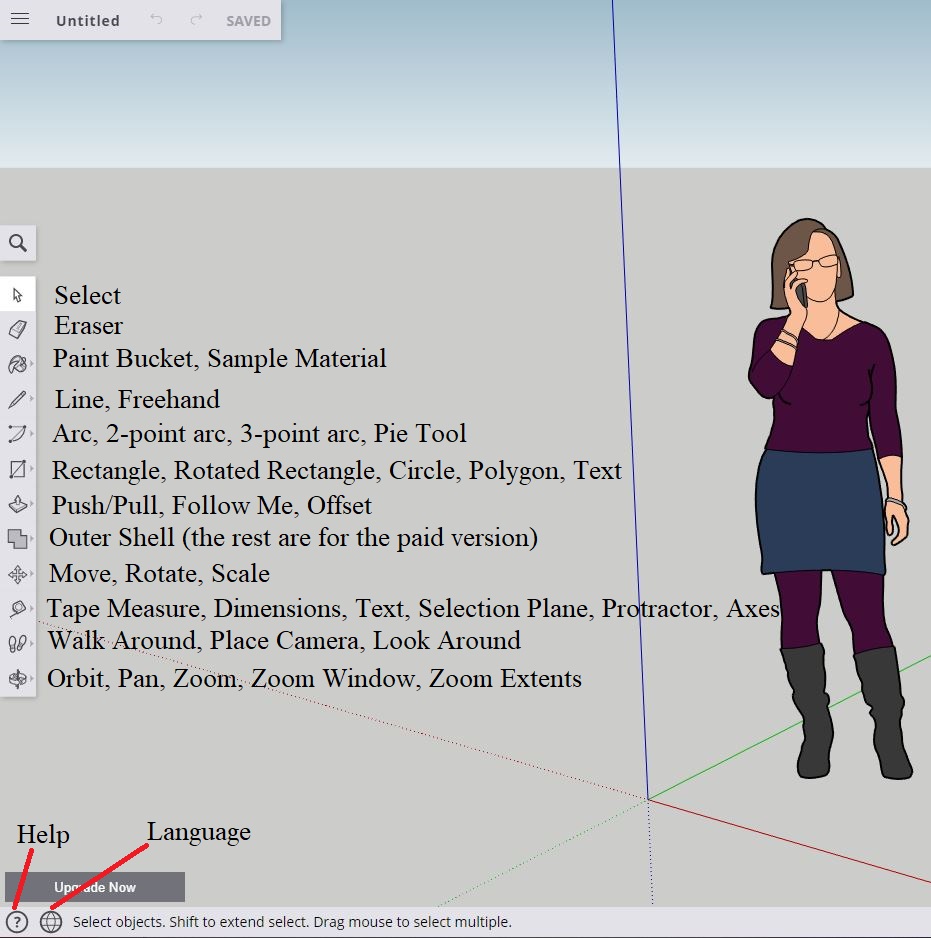The width and height of the screenshot is (931, 938).
Task: Rename the Untitled model title
Action: 88,21
